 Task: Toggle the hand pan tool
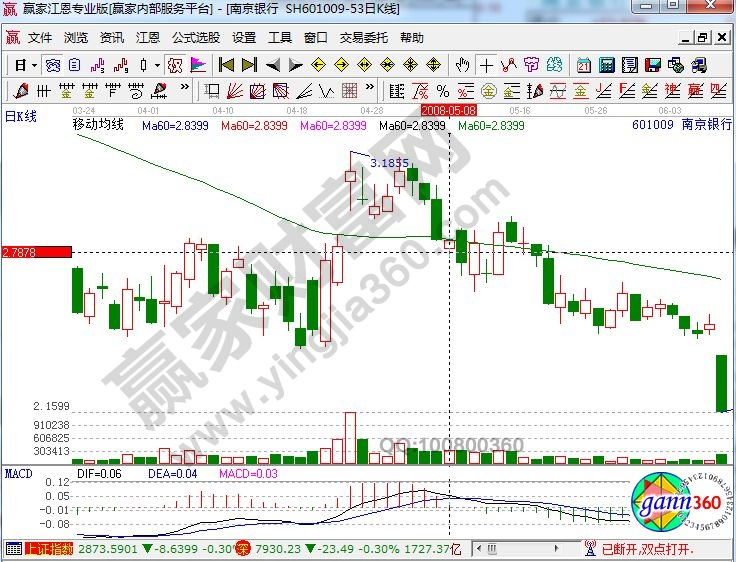pos(463,65)
